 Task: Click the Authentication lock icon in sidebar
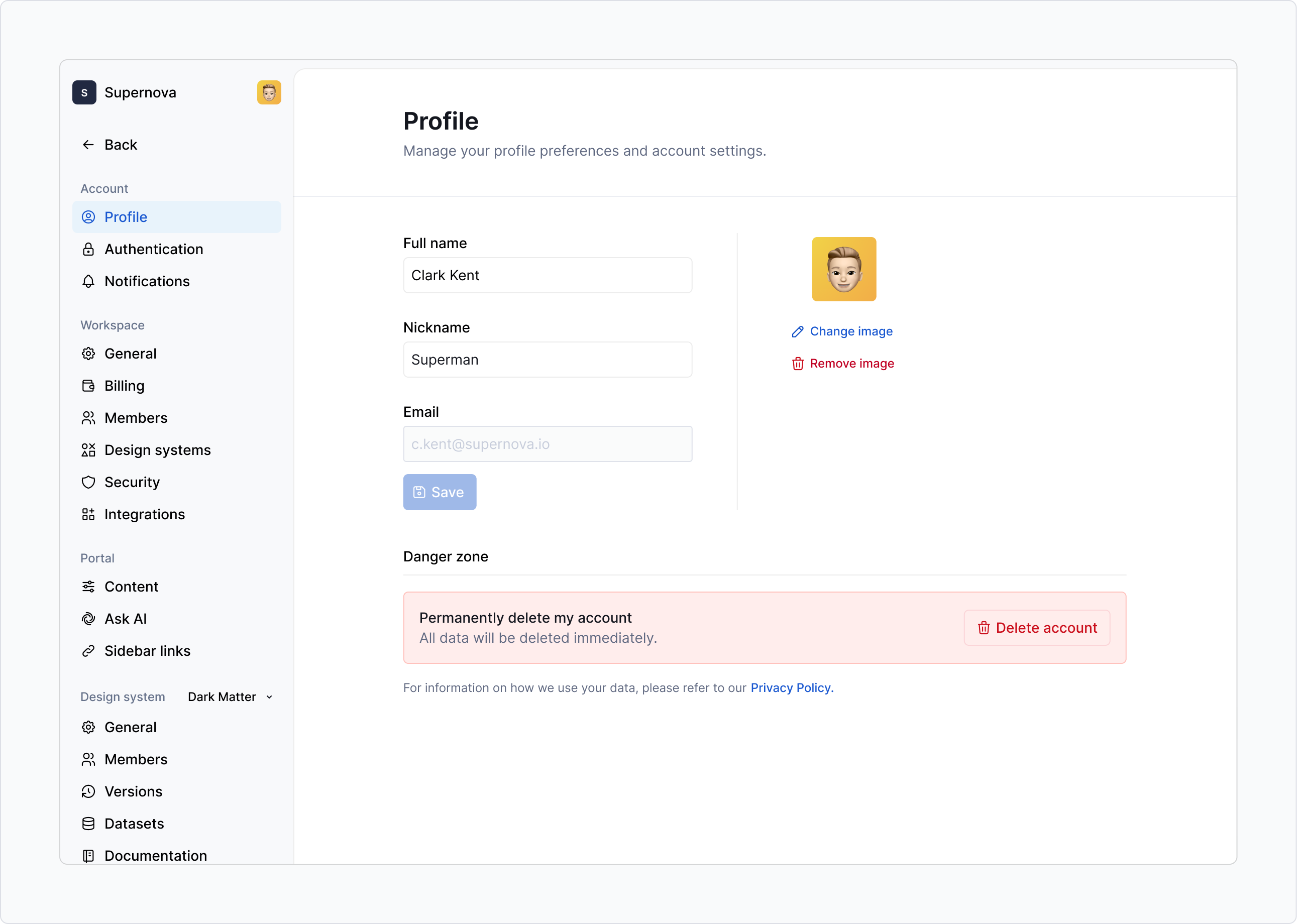pos(89,249)
